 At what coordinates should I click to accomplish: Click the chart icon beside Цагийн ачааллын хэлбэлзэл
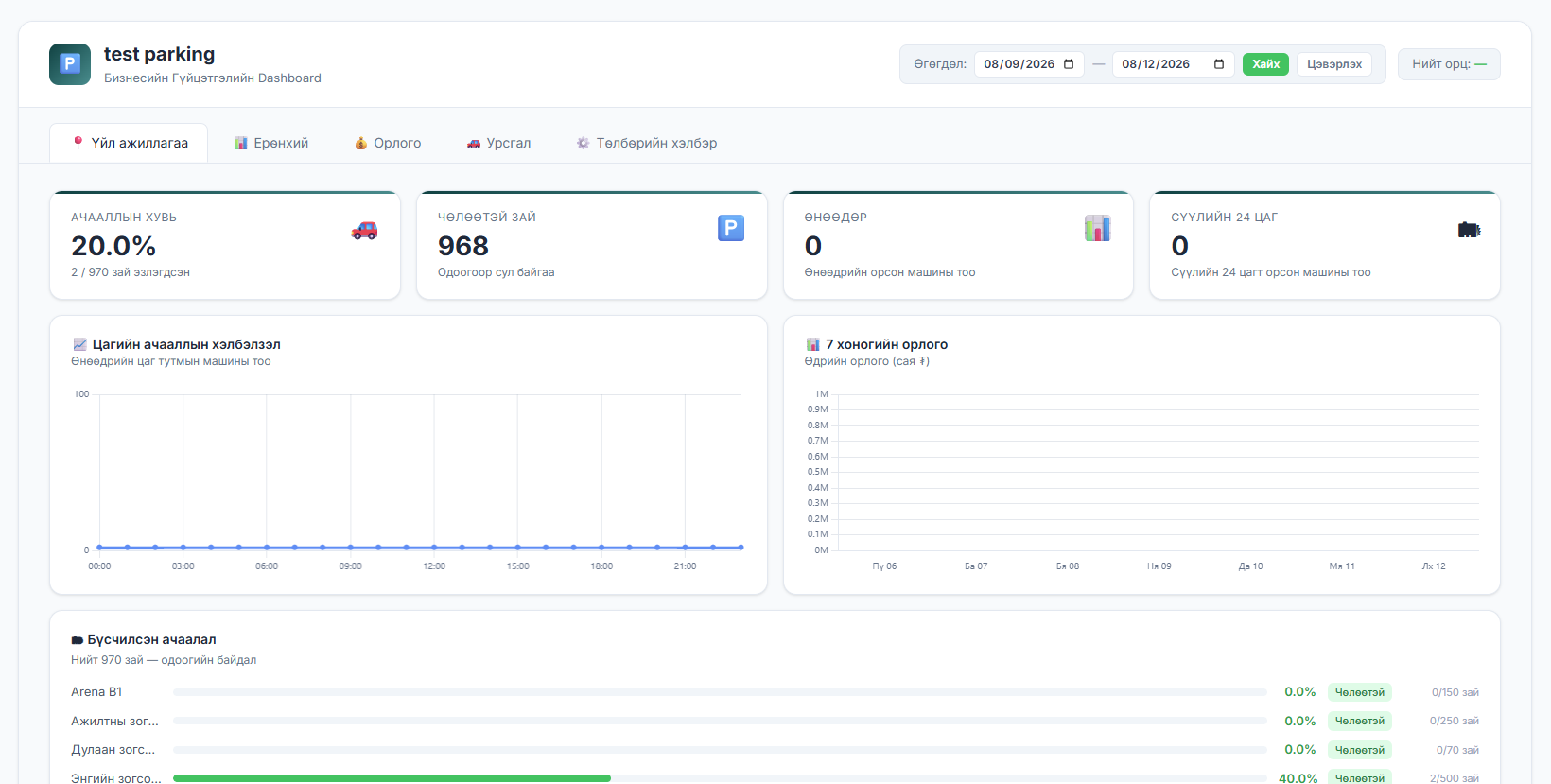coord(79,344)
